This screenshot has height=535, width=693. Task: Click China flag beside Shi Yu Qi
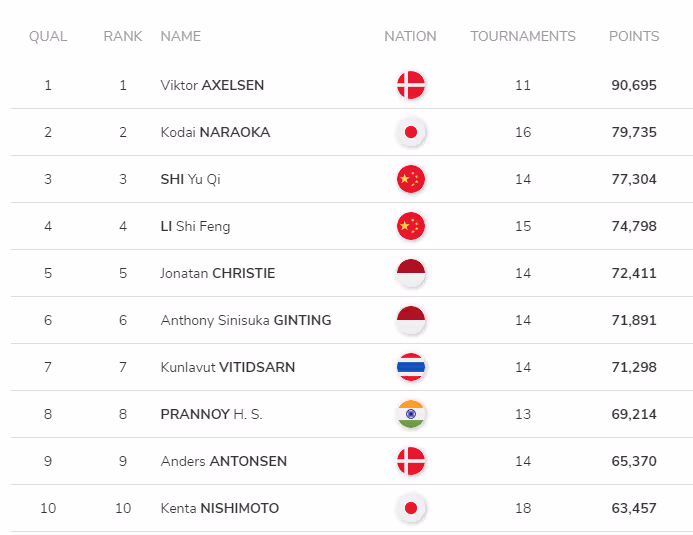[411, 179]
